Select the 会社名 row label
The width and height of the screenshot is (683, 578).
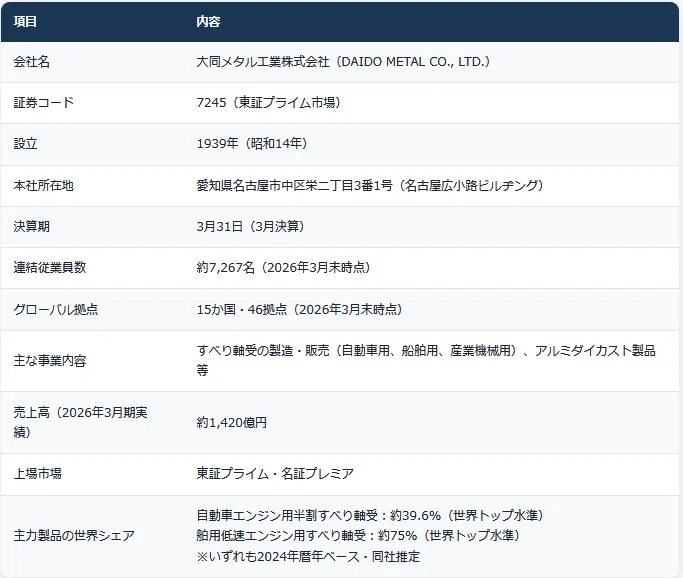[x=31, y=62]
